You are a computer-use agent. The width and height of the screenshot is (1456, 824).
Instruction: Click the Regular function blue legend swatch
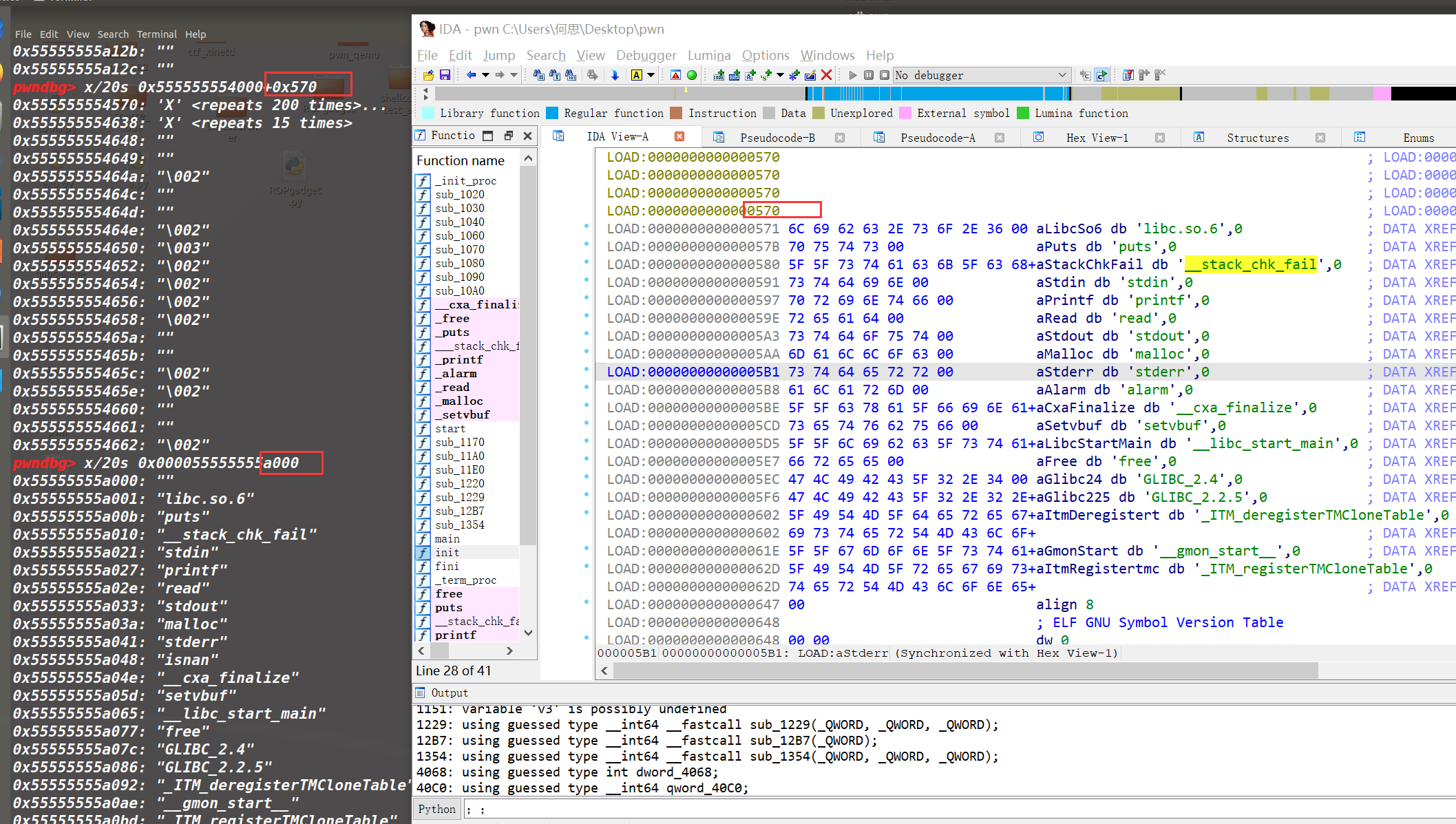pos(552,113)
